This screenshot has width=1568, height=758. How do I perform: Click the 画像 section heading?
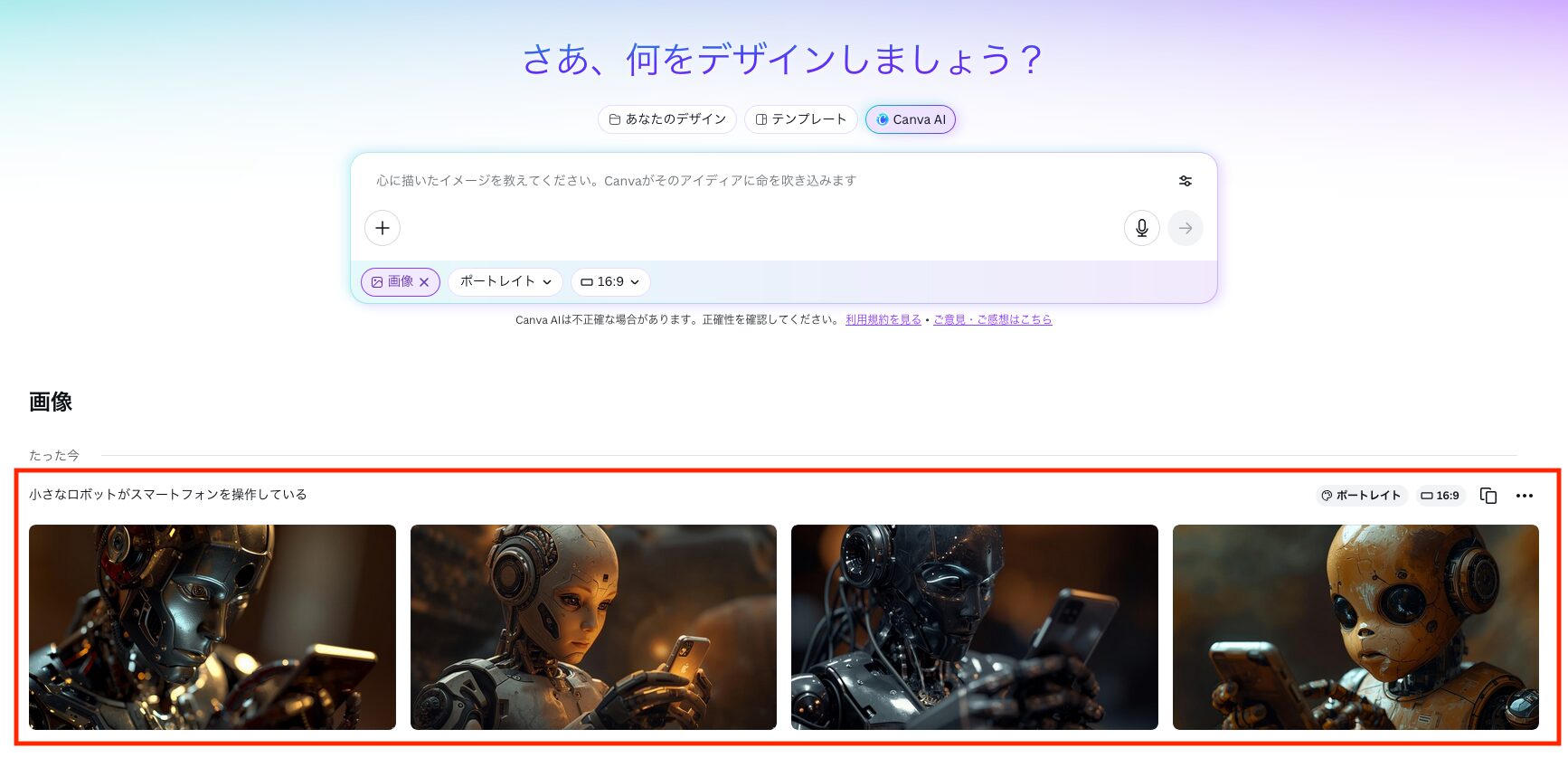pyautogui.click(x=51, y=402)
